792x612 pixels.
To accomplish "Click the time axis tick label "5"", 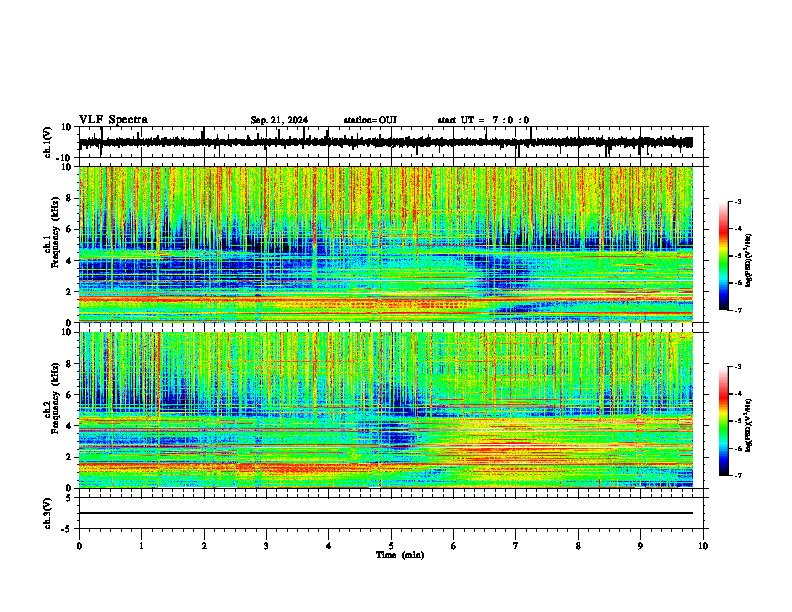I will pos(391,545).
